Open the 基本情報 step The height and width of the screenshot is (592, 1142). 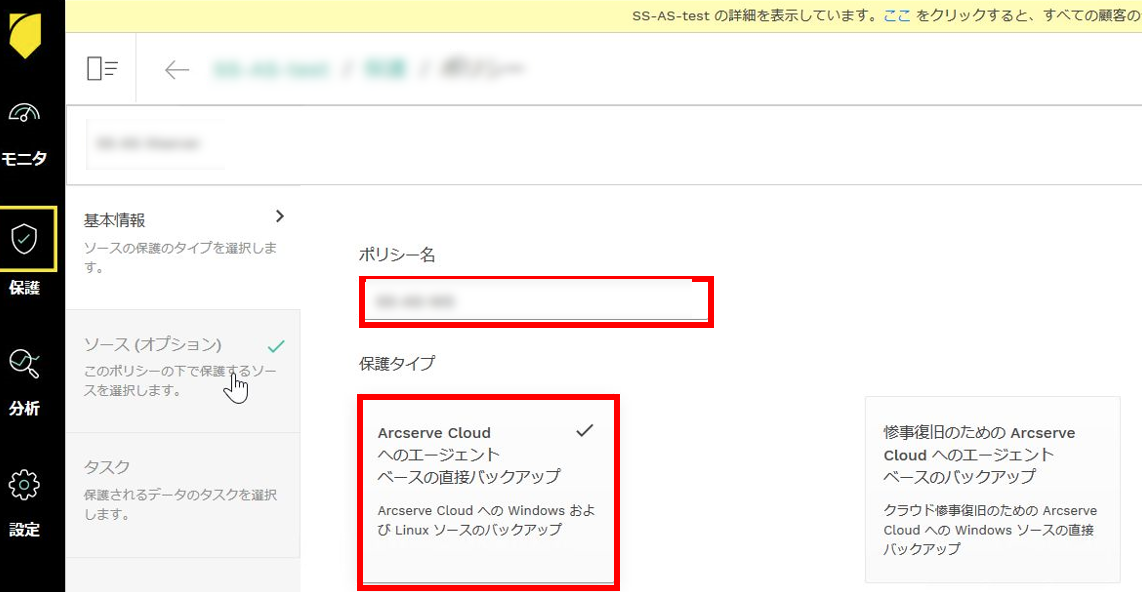(x=183, y=246)
